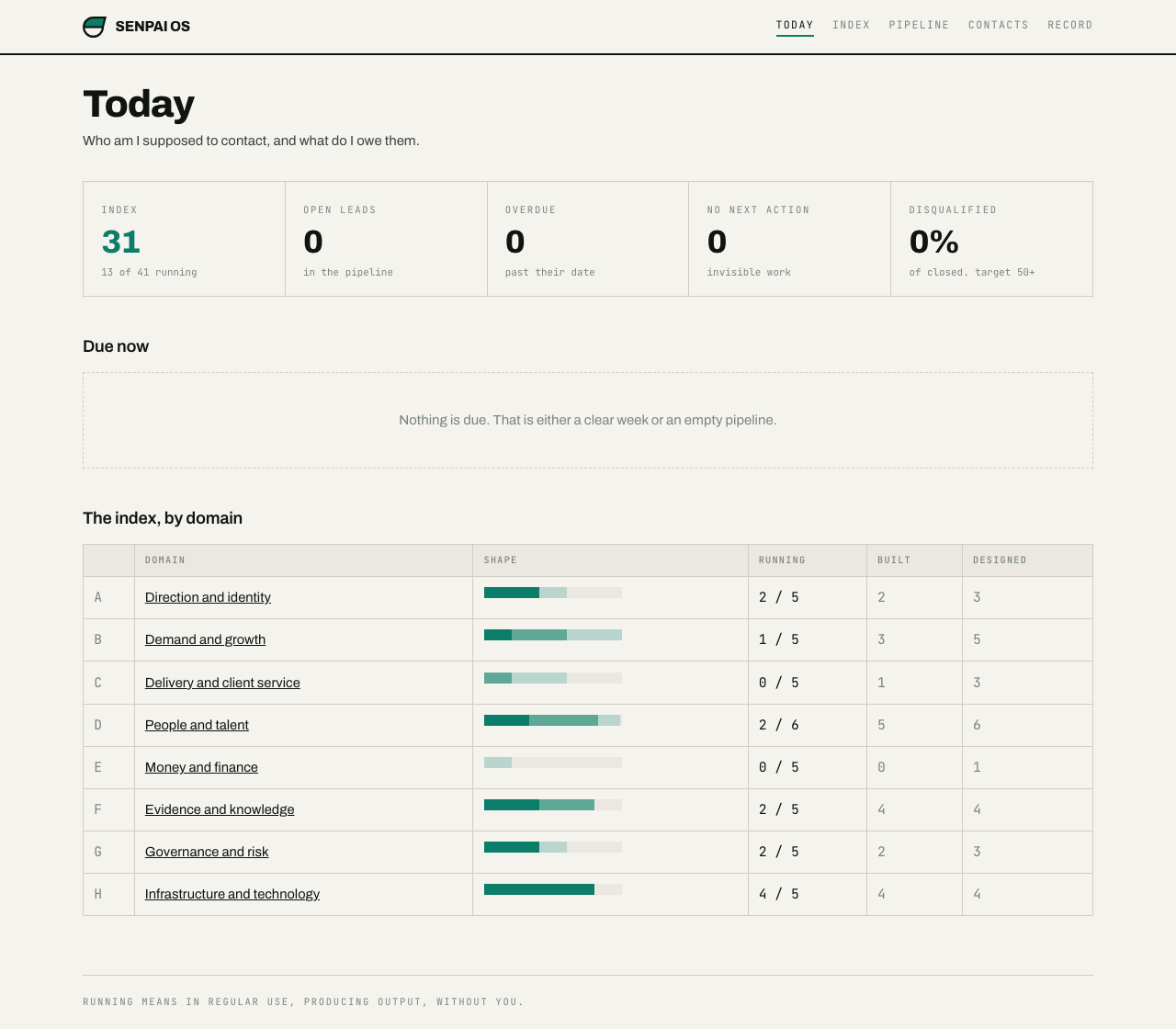
Task: Click 'The index, by domain' heading
Action: [x=163, y=518]
